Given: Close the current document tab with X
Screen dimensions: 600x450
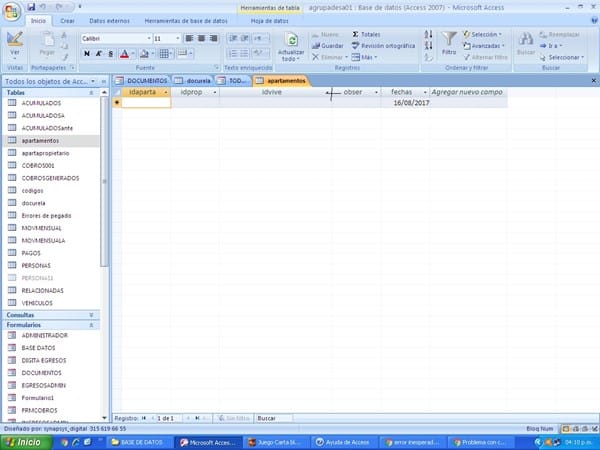Looking at the screenshot, I should coord(593,81).
